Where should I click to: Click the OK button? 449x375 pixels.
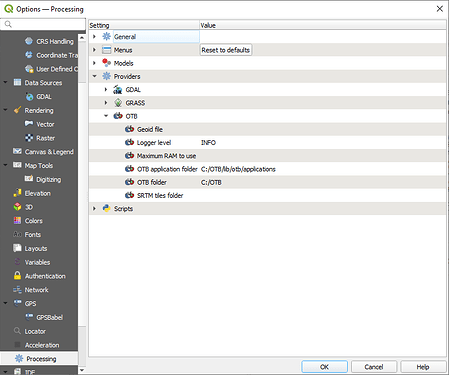coord(324,367)
